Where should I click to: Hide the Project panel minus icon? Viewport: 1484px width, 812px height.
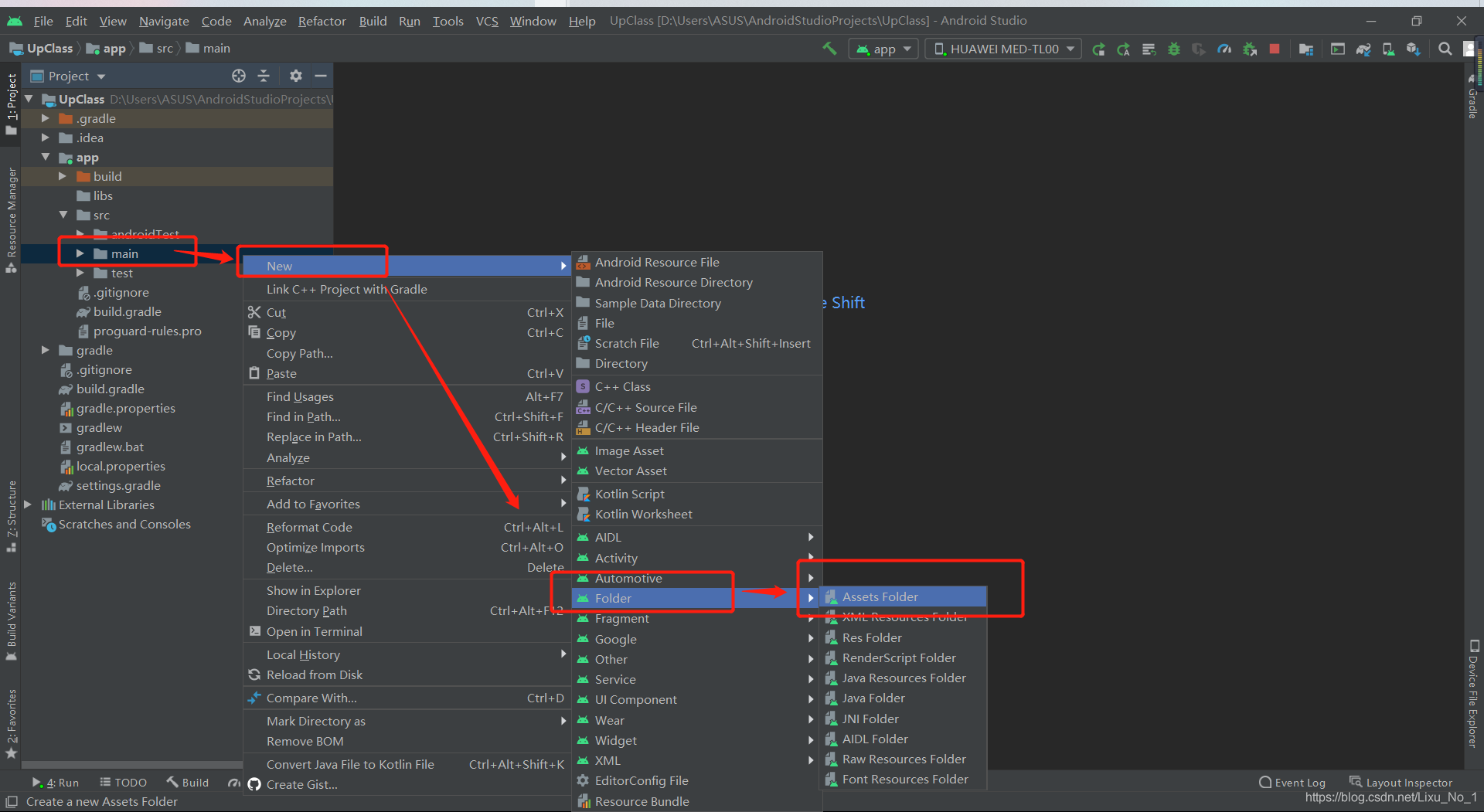coord(321,76)
